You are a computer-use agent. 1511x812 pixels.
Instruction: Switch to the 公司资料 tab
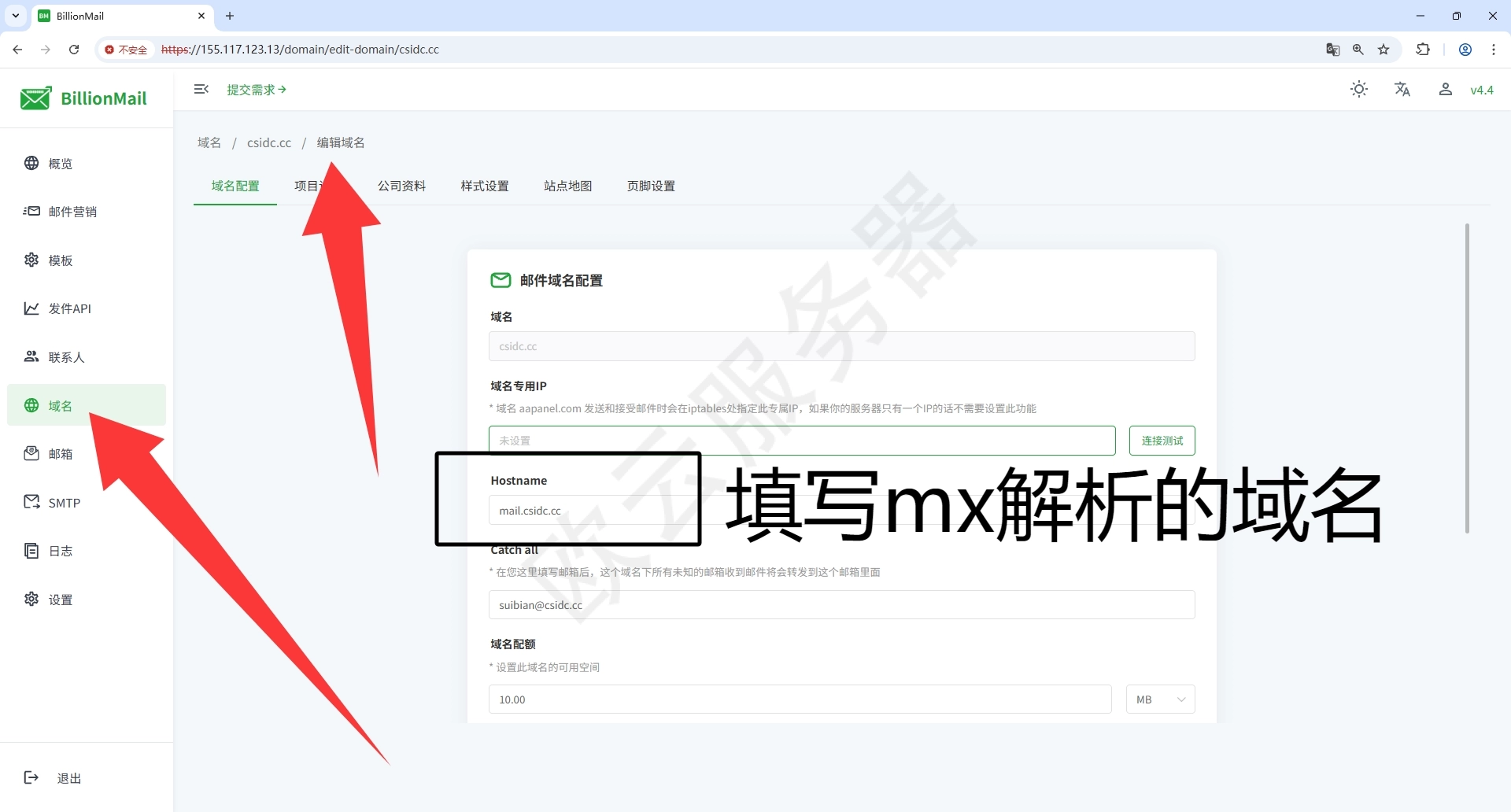click(401, 186)
